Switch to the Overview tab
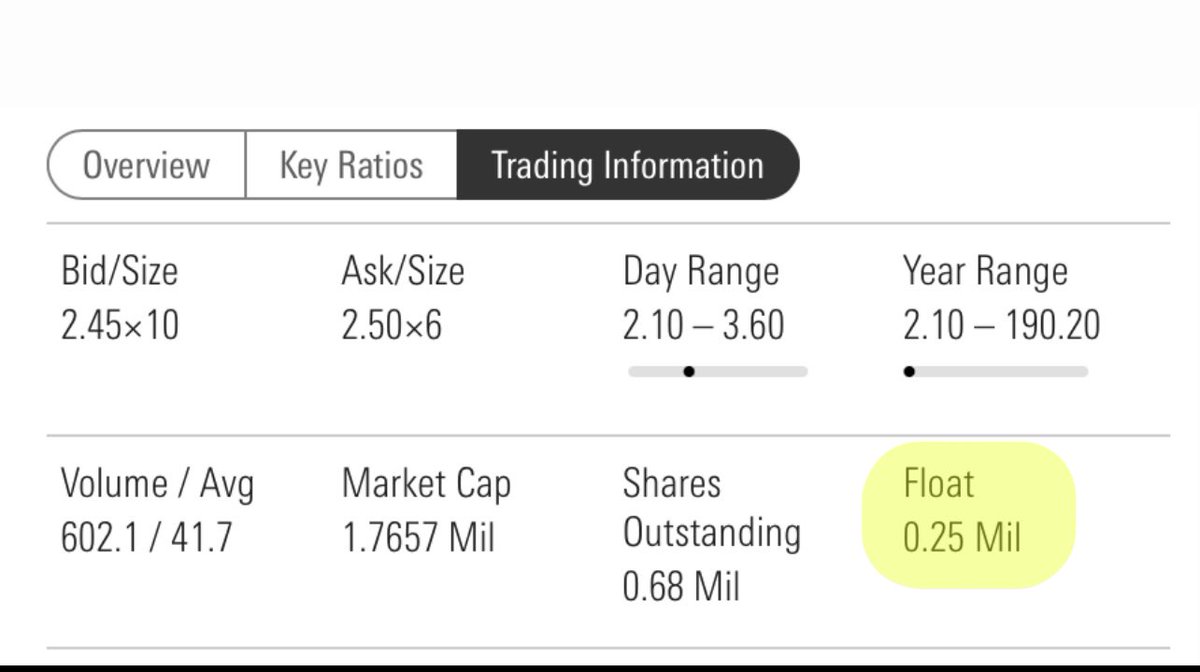 point(146,165)
